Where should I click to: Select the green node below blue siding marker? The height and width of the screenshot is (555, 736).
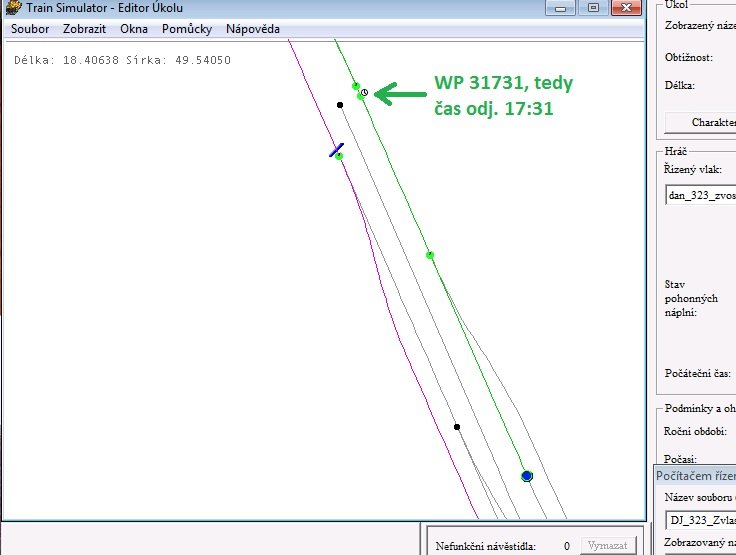[x=339, y=156]
